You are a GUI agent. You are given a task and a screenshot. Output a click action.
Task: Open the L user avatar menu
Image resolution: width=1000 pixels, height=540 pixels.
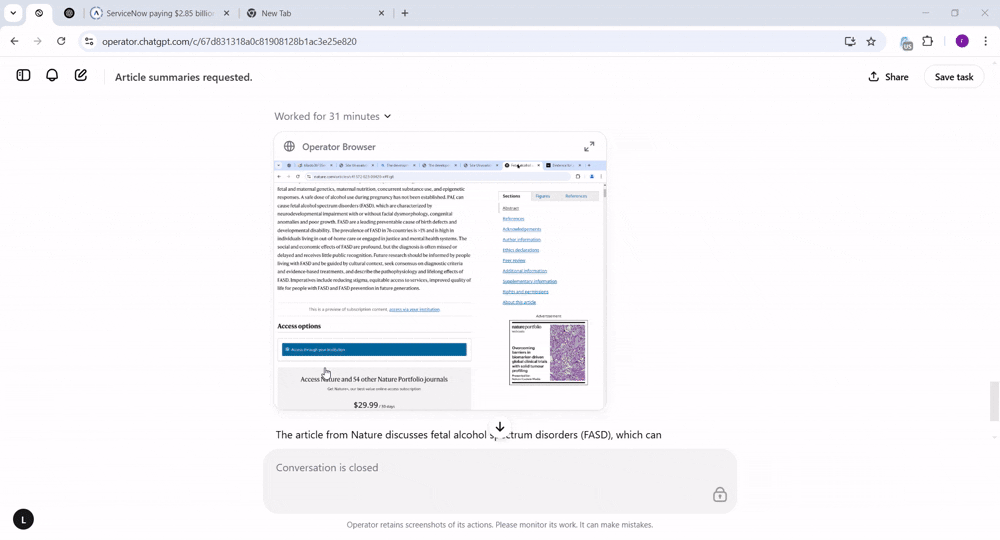pos(24,519)
